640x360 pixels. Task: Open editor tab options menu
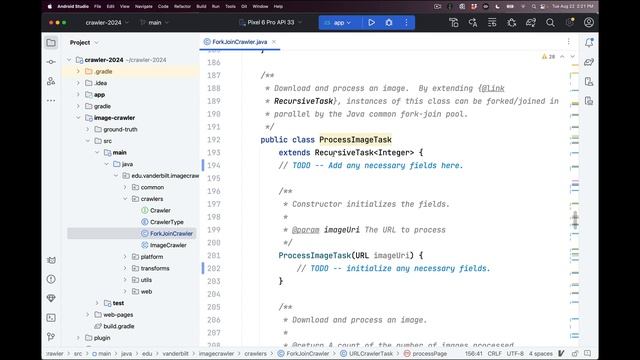click(x=569, y=42)
